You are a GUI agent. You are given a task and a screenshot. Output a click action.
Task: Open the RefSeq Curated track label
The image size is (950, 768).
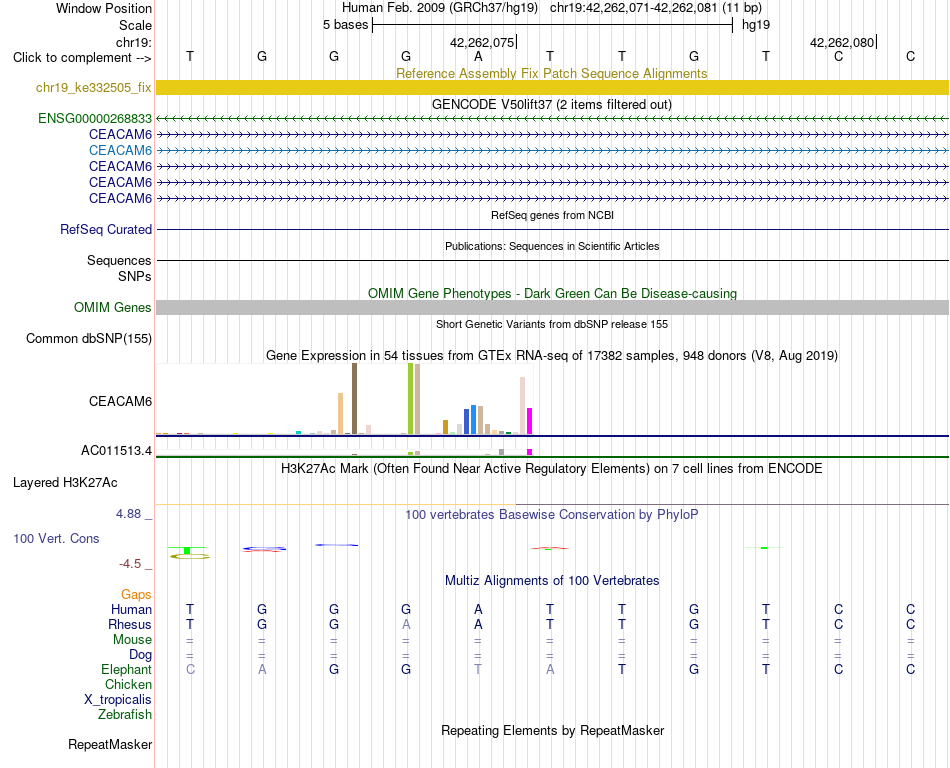(105, 230)
